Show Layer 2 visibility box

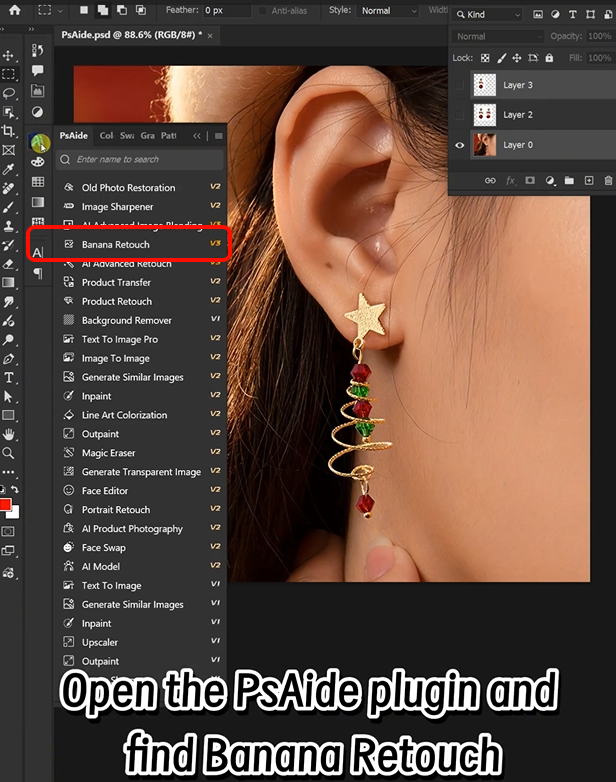[x=459, y=115]
